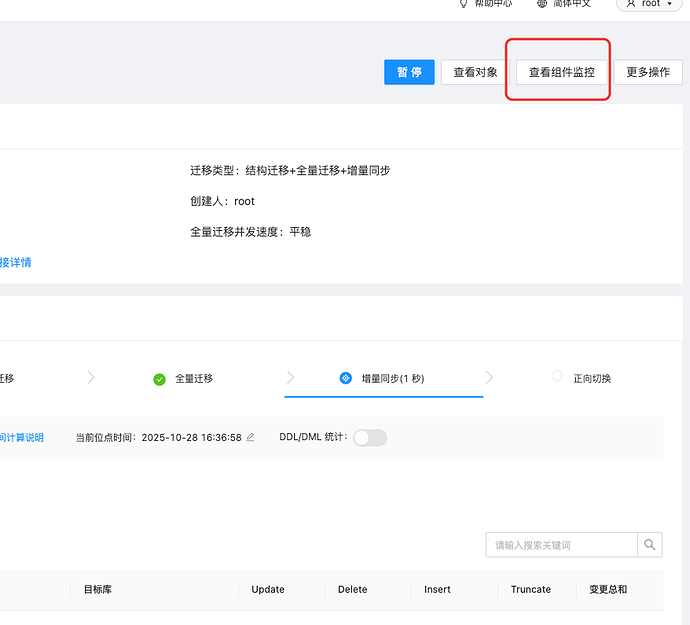Click the 查看组件监控 button
This screenshot has height=625, width=690.
562,72
